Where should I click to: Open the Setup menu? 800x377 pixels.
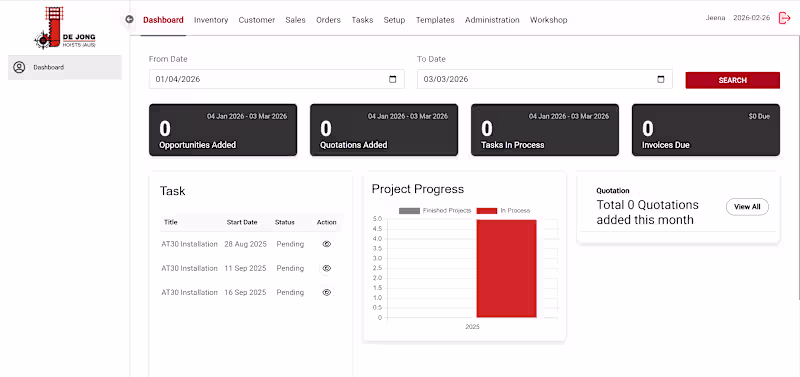pyautogui.click(x=394, y=20)
